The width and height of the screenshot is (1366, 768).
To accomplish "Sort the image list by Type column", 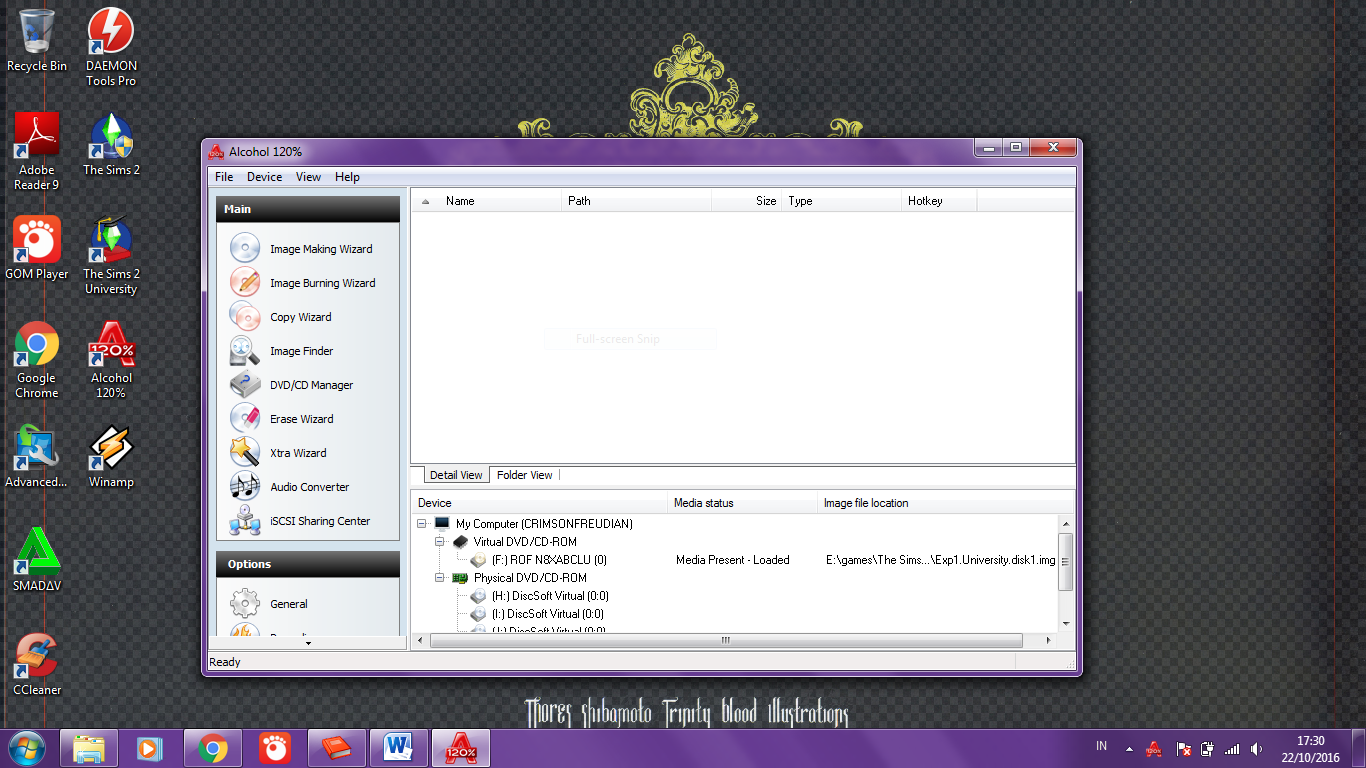I will pyautogui.click(x=842, y=201).
